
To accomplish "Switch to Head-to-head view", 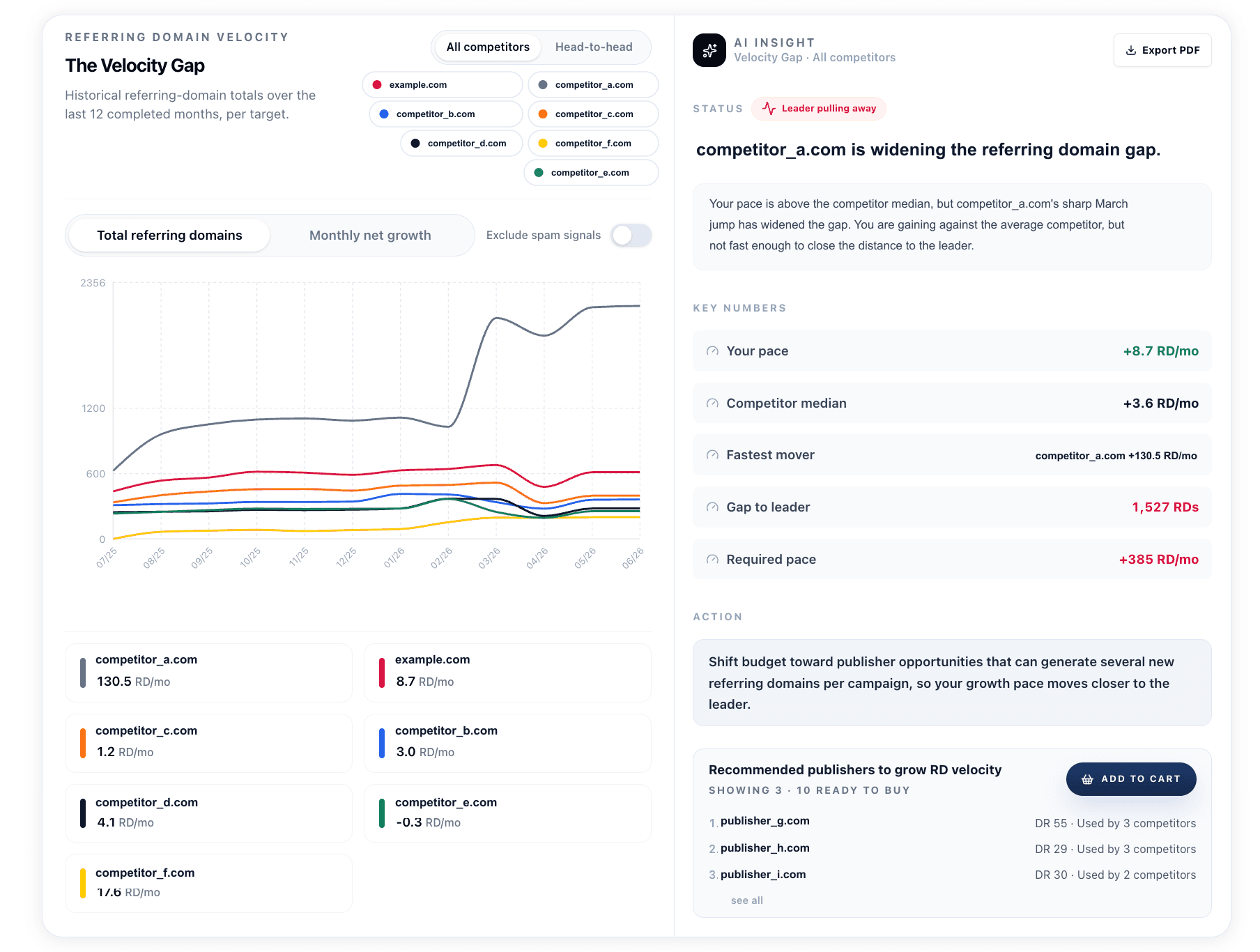I will (594, 47).
